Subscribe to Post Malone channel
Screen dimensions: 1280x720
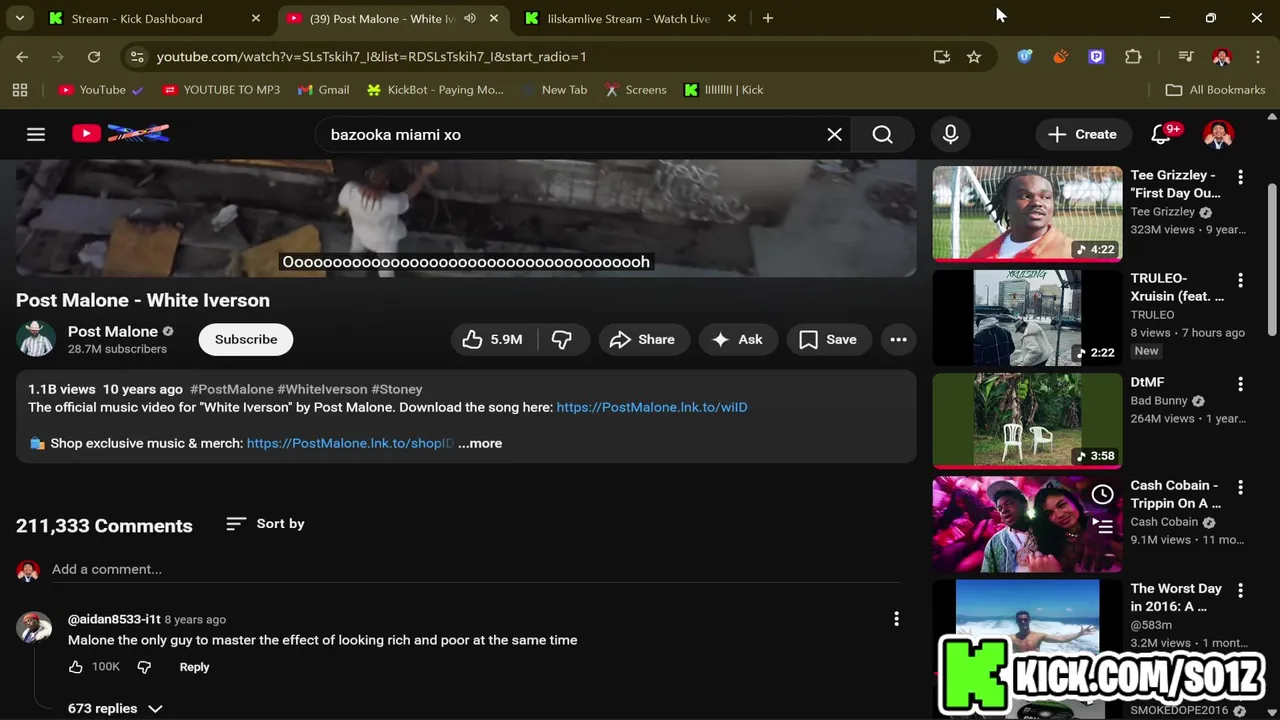click(x=246, y=339)
